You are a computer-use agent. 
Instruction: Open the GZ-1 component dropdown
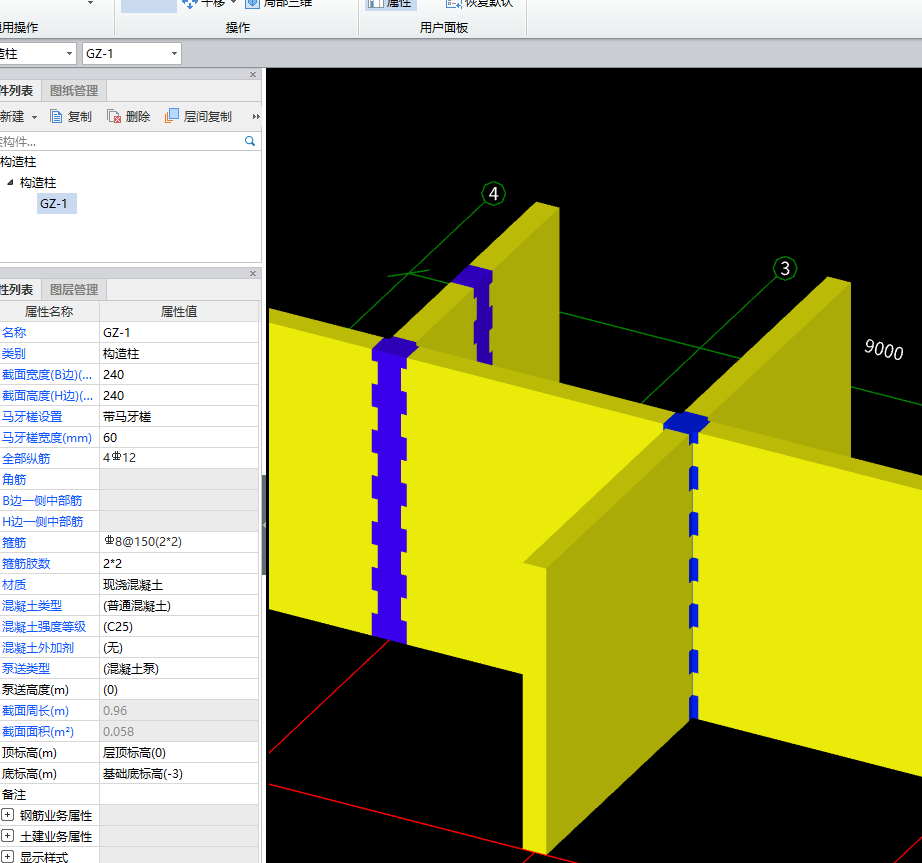[x=174, y=53]
